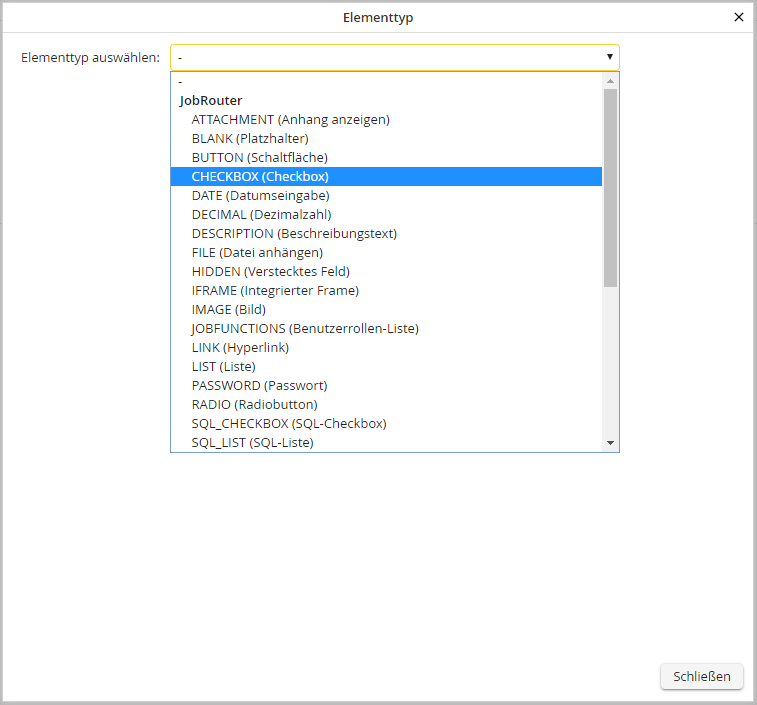Select ATTACHMENT (Anhang anzeigen) option

[290, 120]
